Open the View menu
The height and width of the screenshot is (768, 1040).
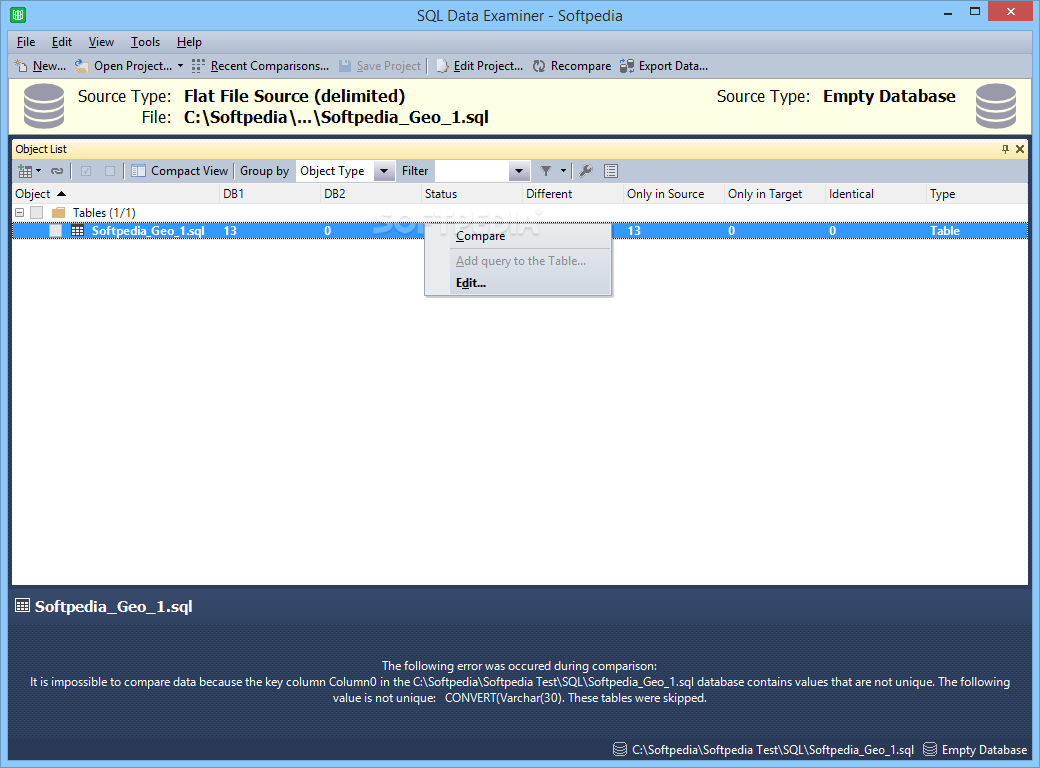[x=101, y=42]
